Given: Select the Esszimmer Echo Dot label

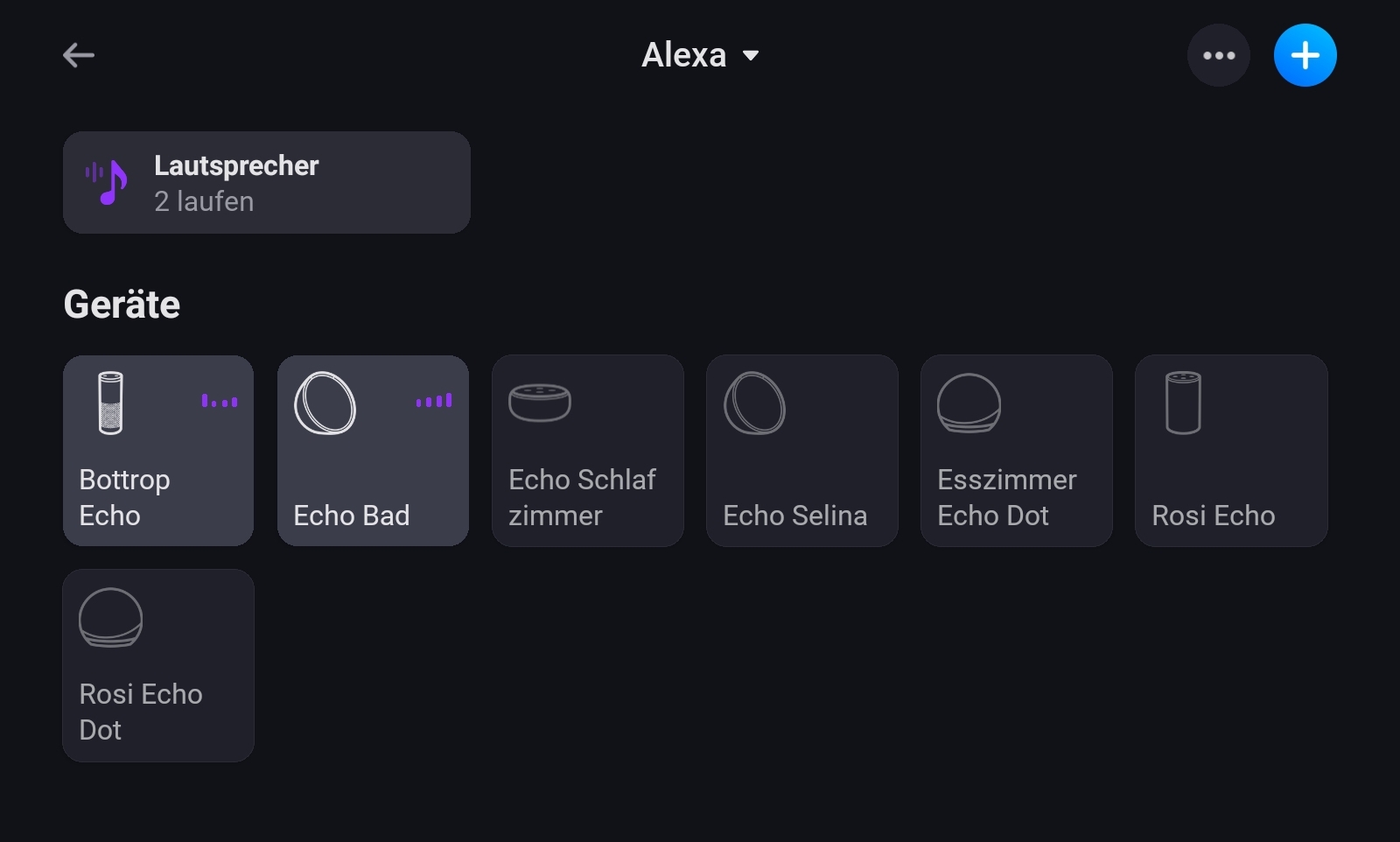Looking at the screenshot, I should point(1006,497).
